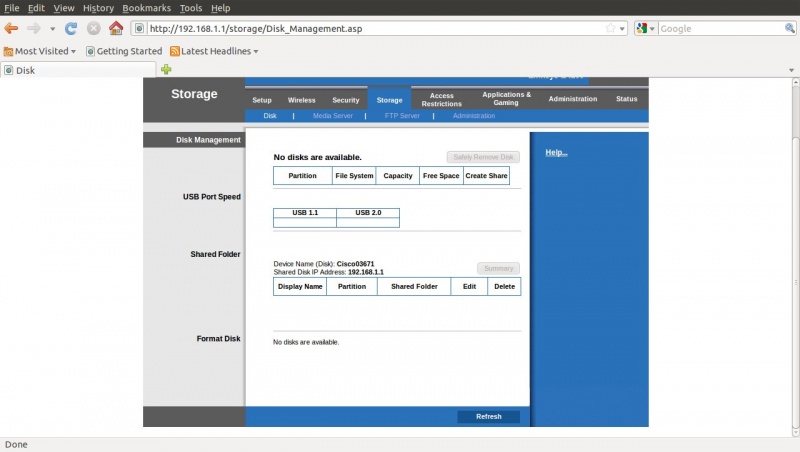Click the Stop loading icon
The height and width of the screenshot is (452, 800).
click(93, 29)
